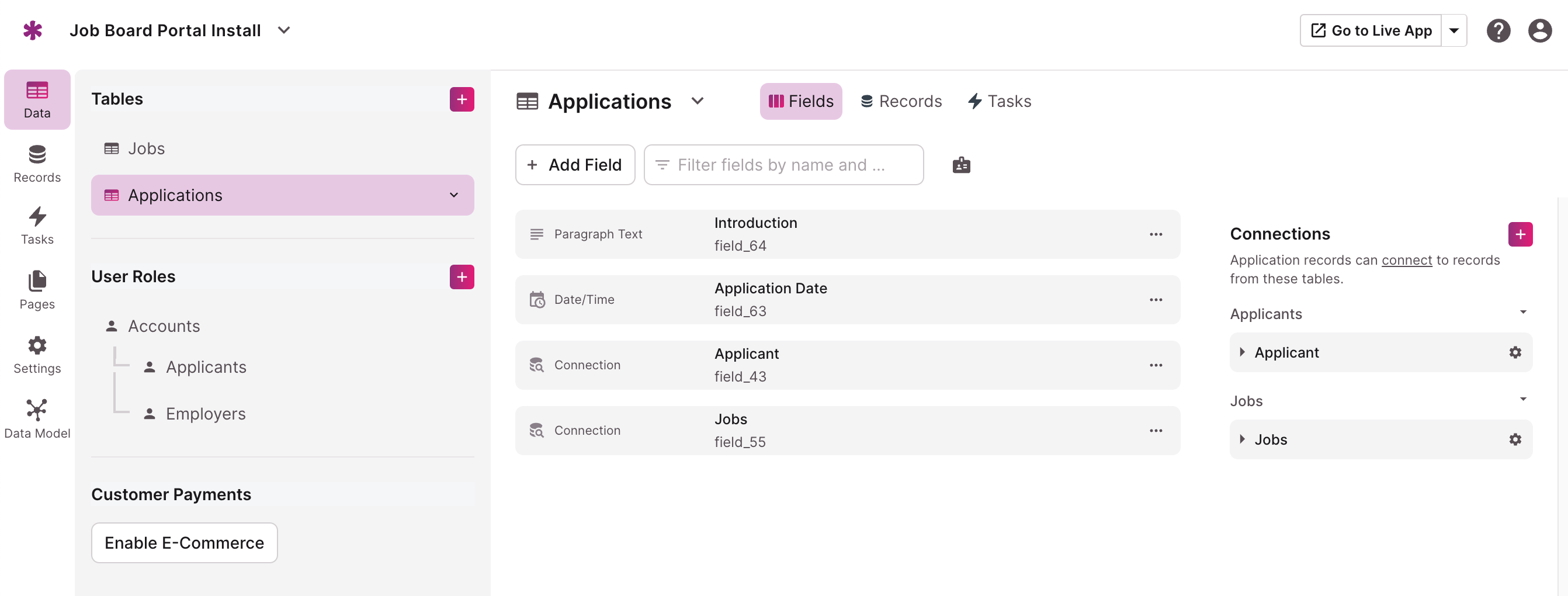This screenshot has width=1568, height=596.
Task: Click the Add Field button
Action: pos(575,164)
